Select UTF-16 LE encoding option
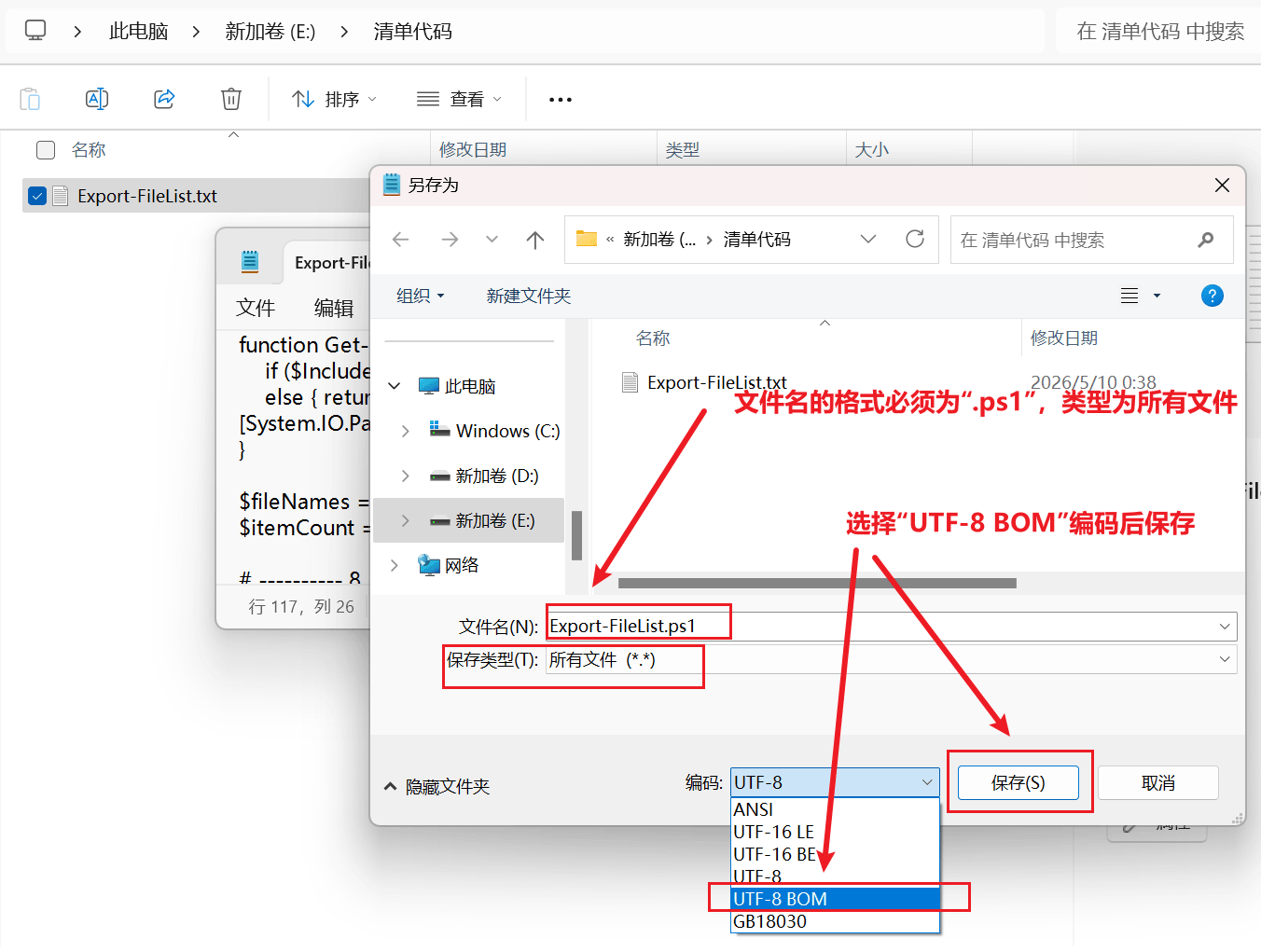Screen dimensions: 1261x952 point(834,832)
